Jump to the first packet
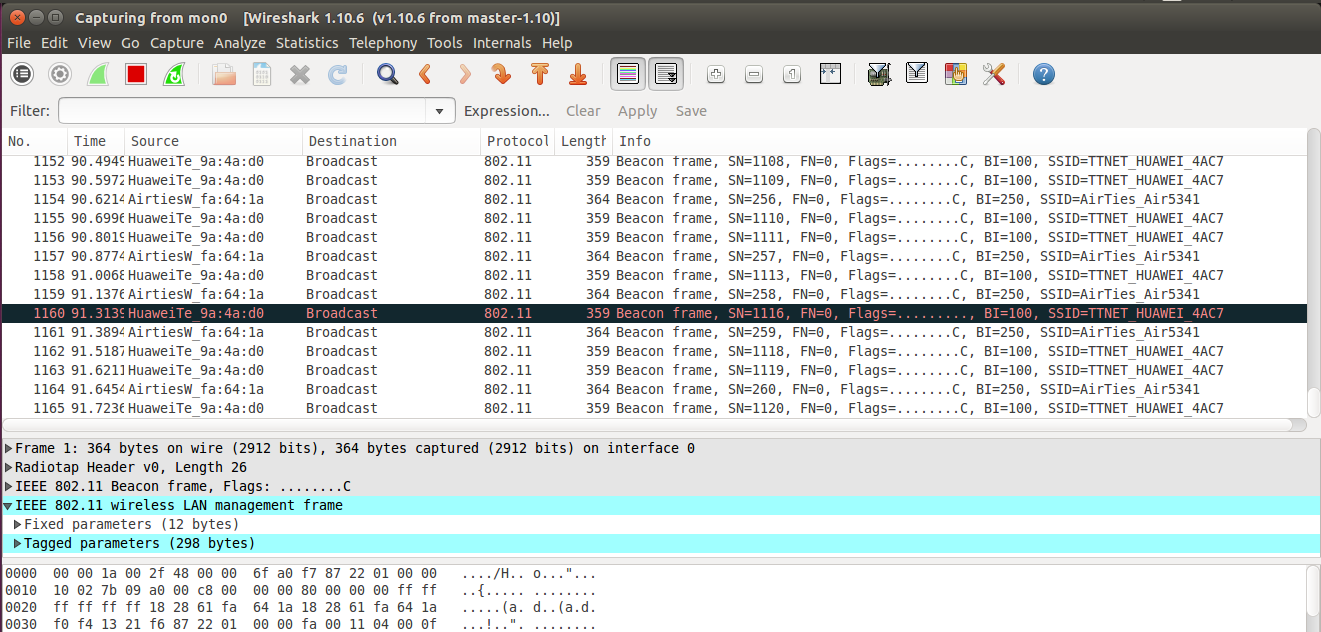 pyautogui.click(x=540, y=74)
